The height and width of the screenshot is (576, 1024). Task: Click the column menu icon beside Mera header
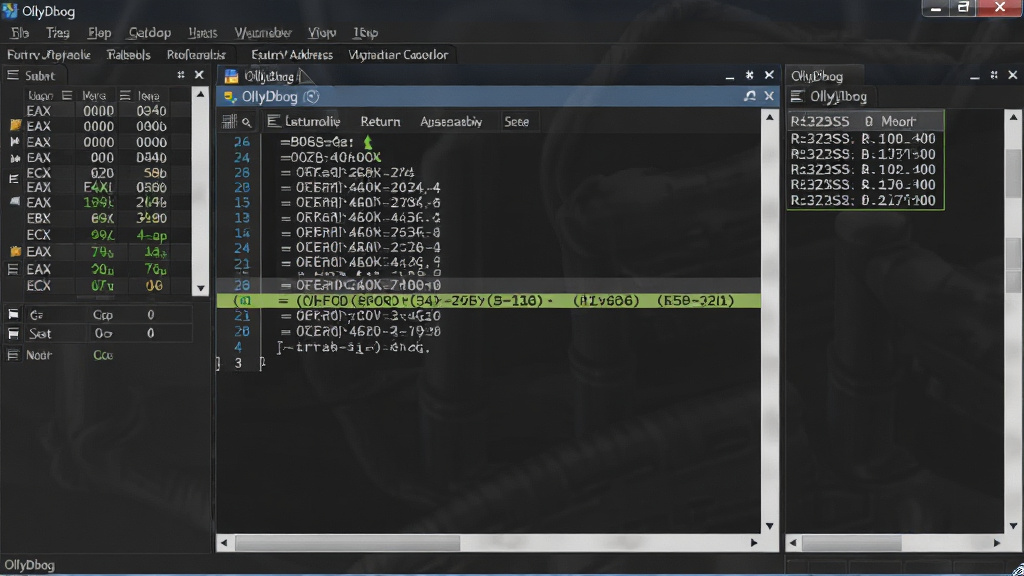125,95
